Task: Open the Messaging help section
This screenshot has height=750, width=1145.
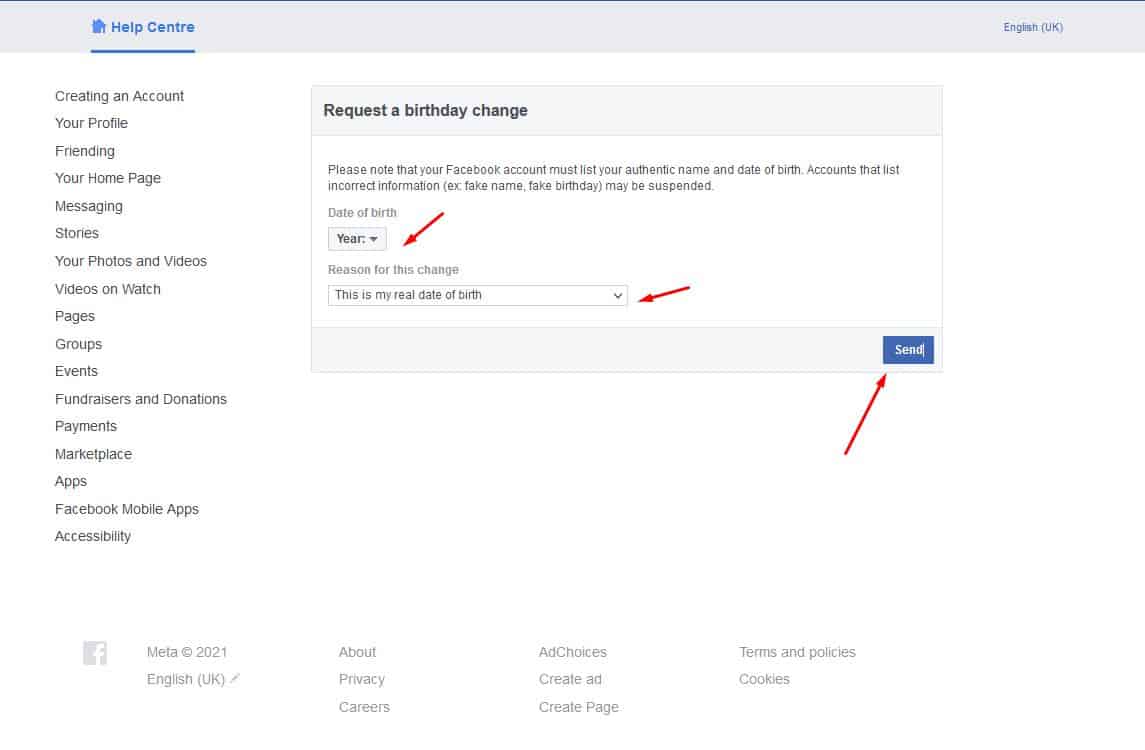Action: [x=88, y=206]
